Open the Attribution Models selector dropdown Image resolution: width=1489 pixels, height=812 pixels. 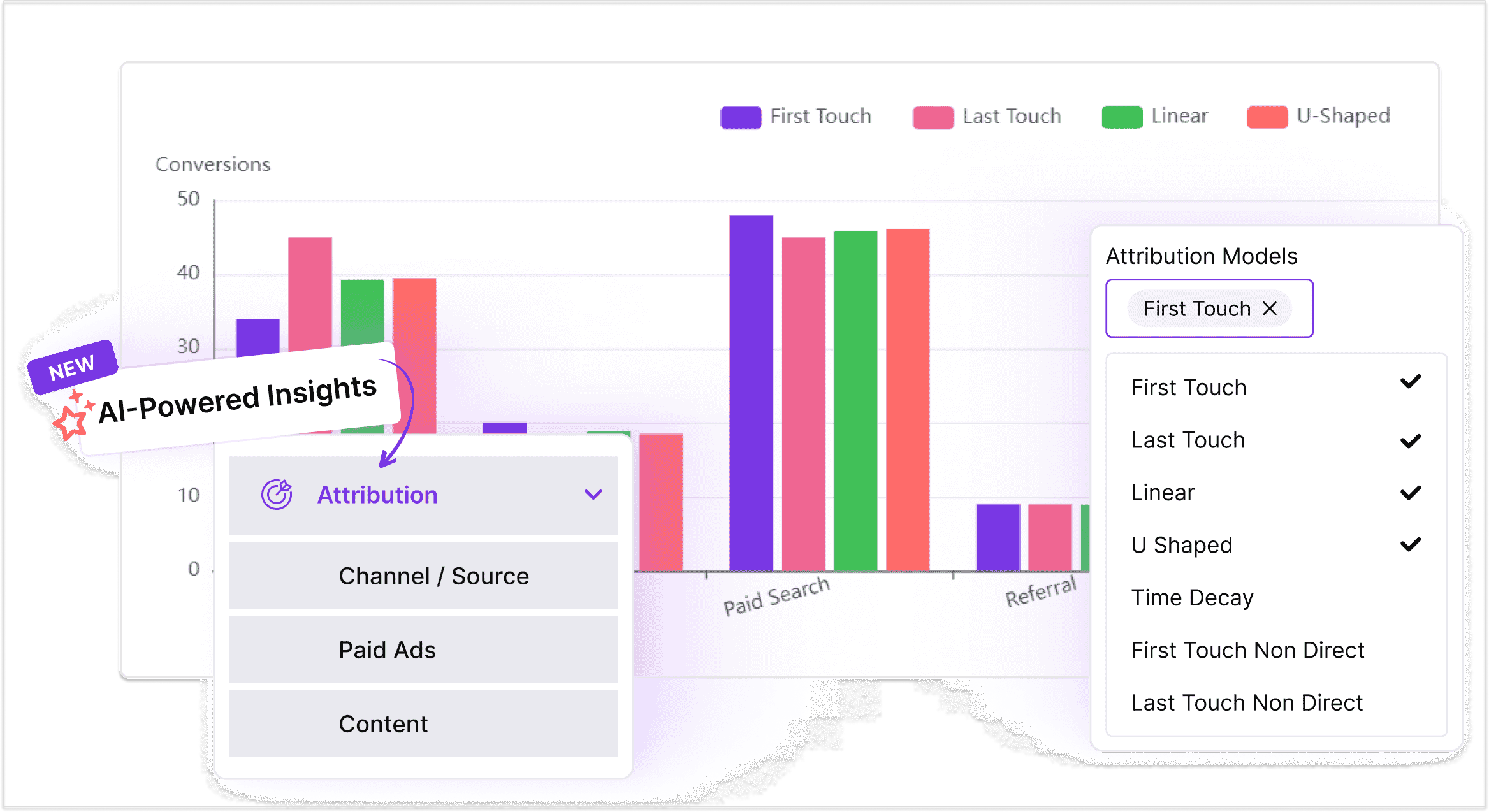pyautogui.click(x=1209, y=308)
